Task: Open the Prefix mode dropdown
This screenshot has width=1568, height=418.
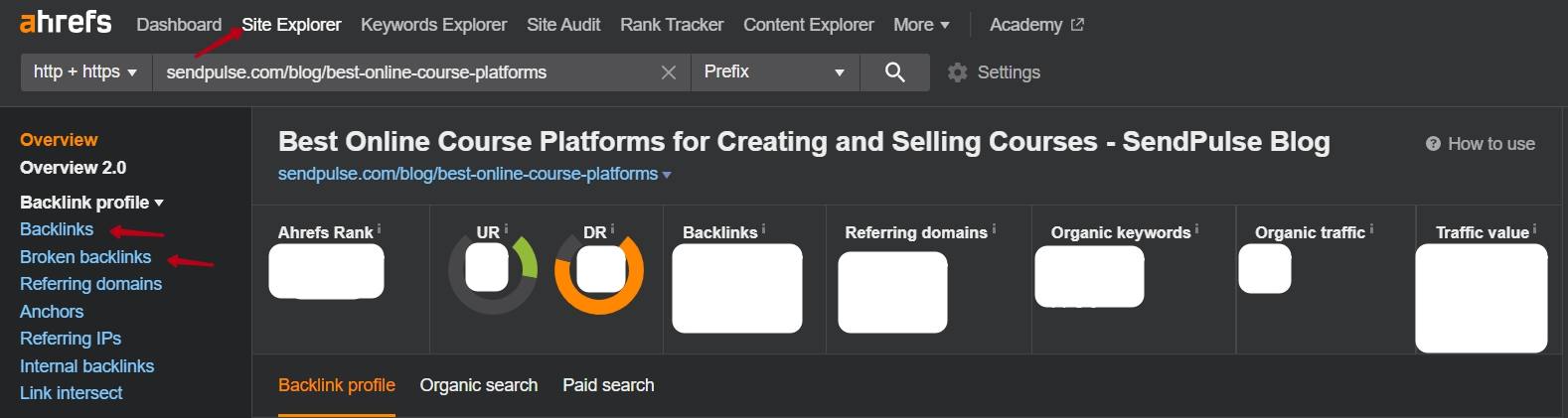Action: point(775,72)
